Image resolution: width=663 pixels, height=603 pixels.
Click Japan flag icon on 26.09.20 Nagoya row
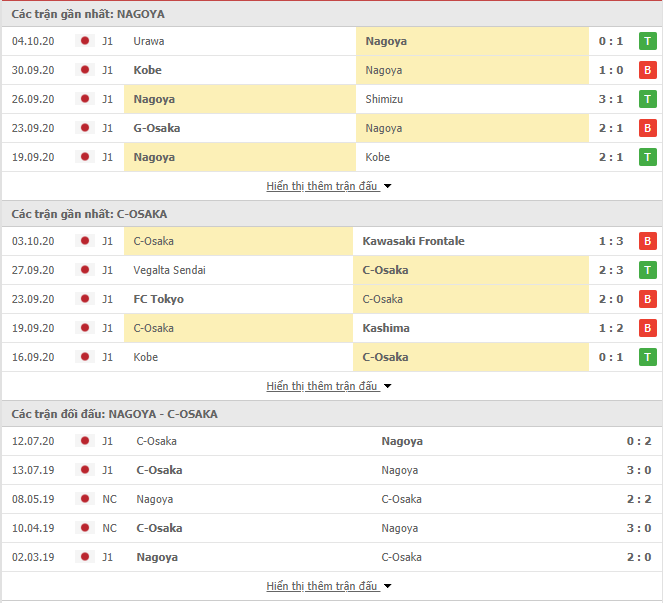tap(85, 99)
